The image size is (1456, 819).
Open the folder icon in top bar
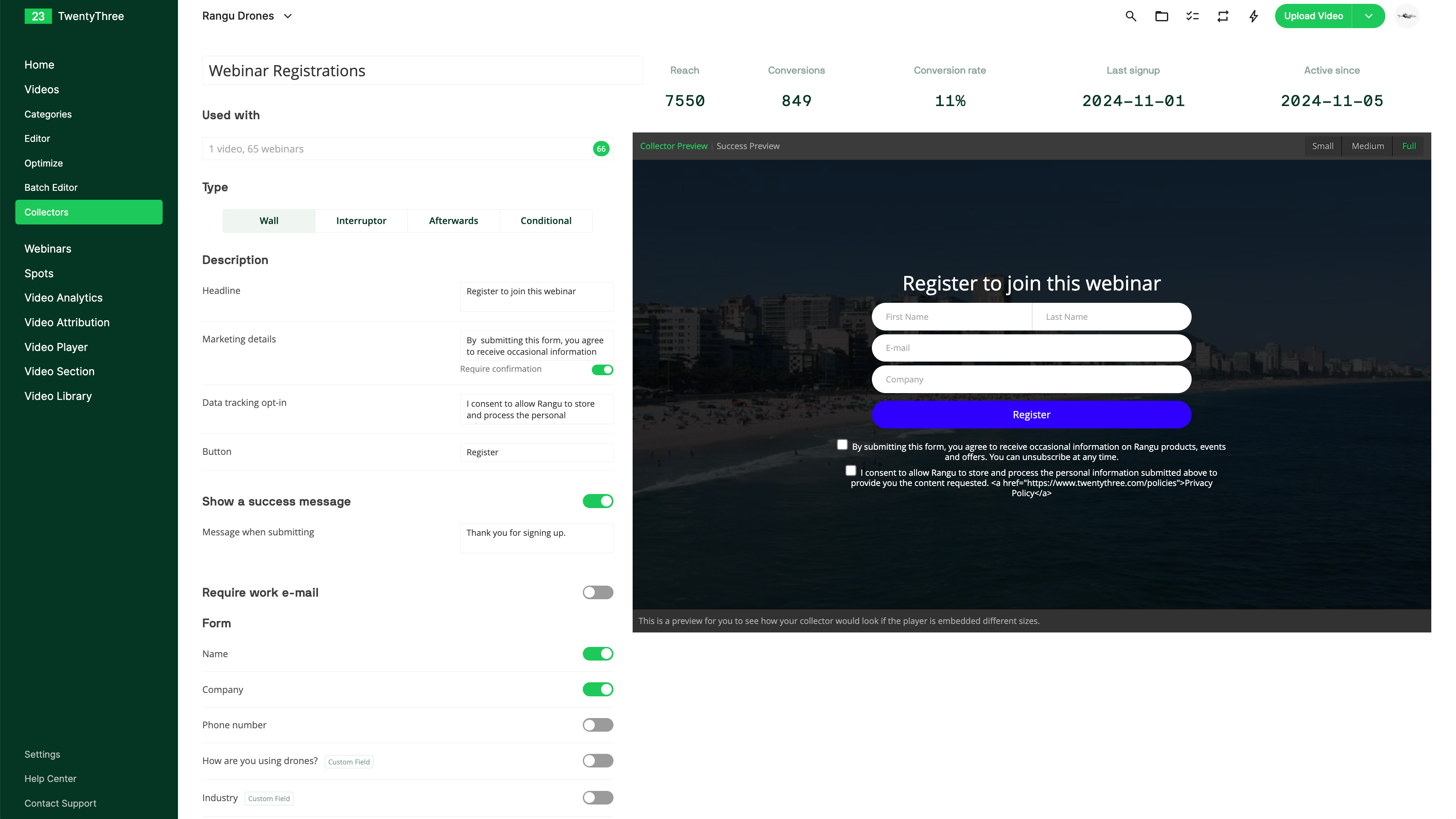coord(1161,16)
